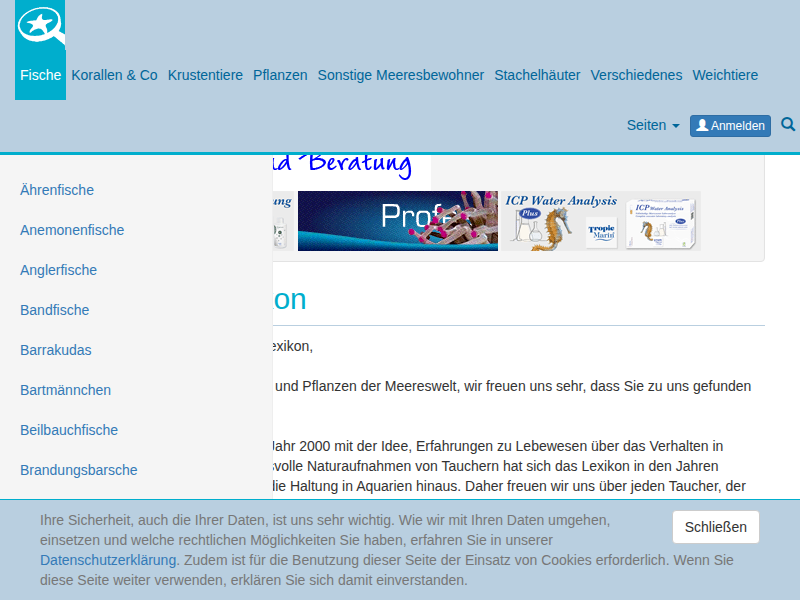The height and width of the screenshot is (600, 800).
Task: Open the Pflanzen menu item
Action: point(280,75)
